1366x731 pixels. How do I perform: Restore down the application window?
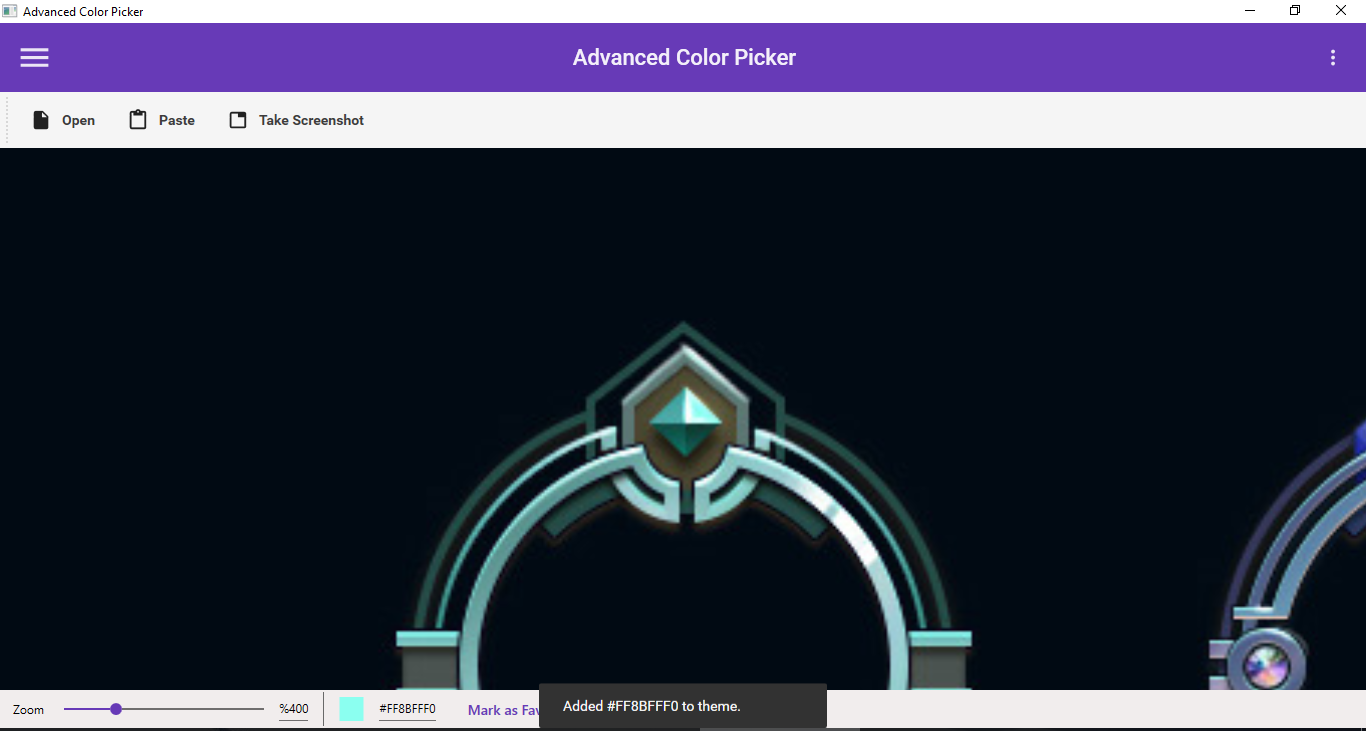1295,11
